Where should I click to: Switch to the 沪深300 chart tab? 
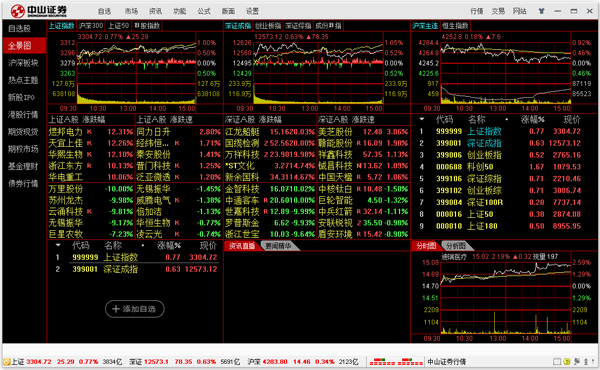point(91,26)
